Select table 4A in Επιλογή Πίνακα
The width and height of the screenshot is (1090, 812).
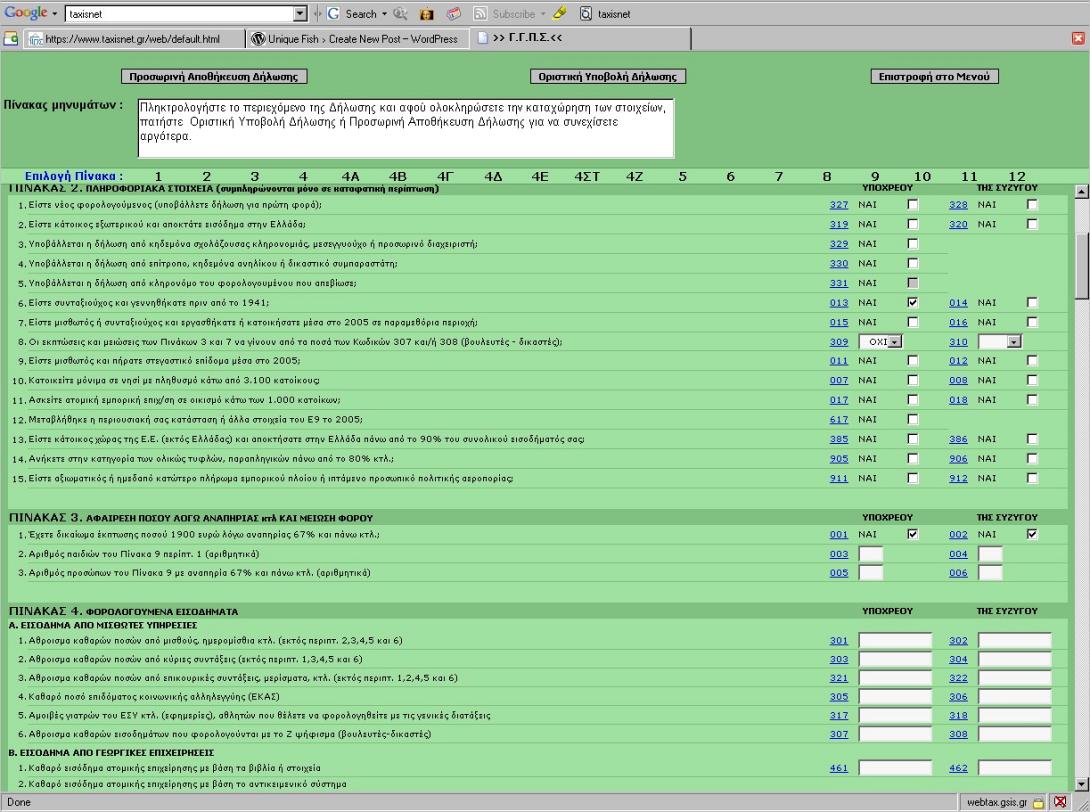click(350, 177)
